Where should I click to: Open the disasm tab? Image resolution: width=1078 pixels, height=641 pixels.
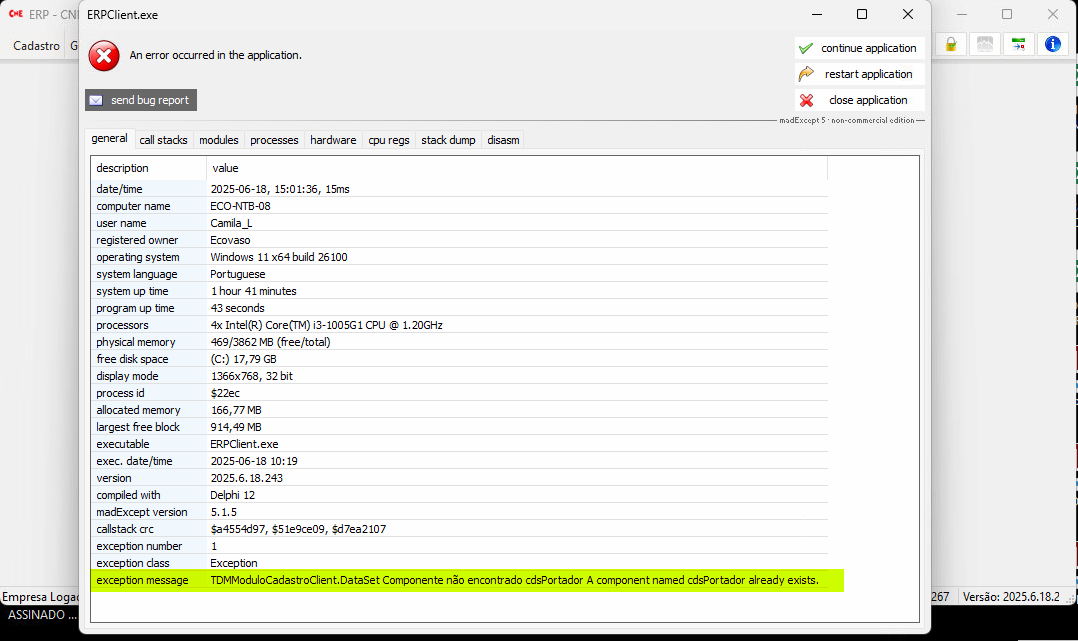pyautogui.click(x=503, y=140)
